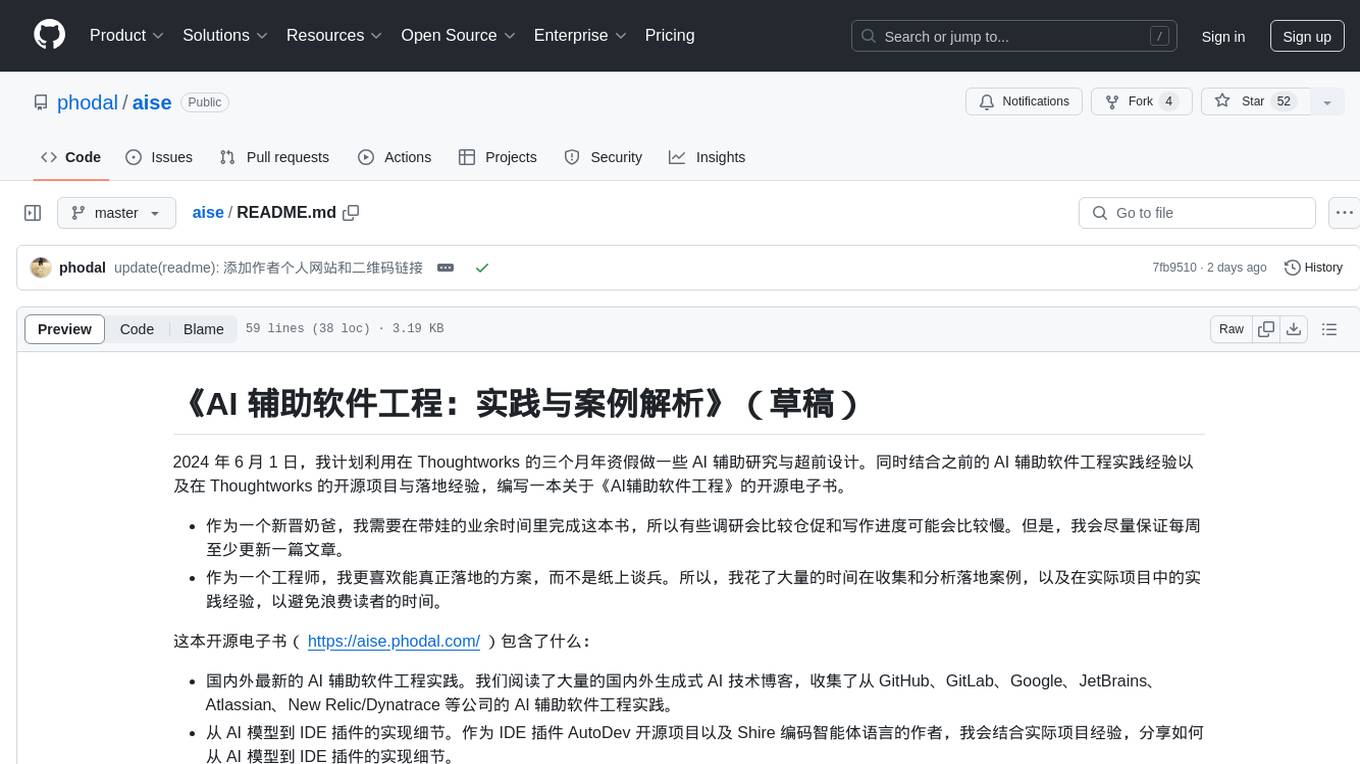Select the Preview view
This screenshot has height=764, width=1360.
[65, 329]
